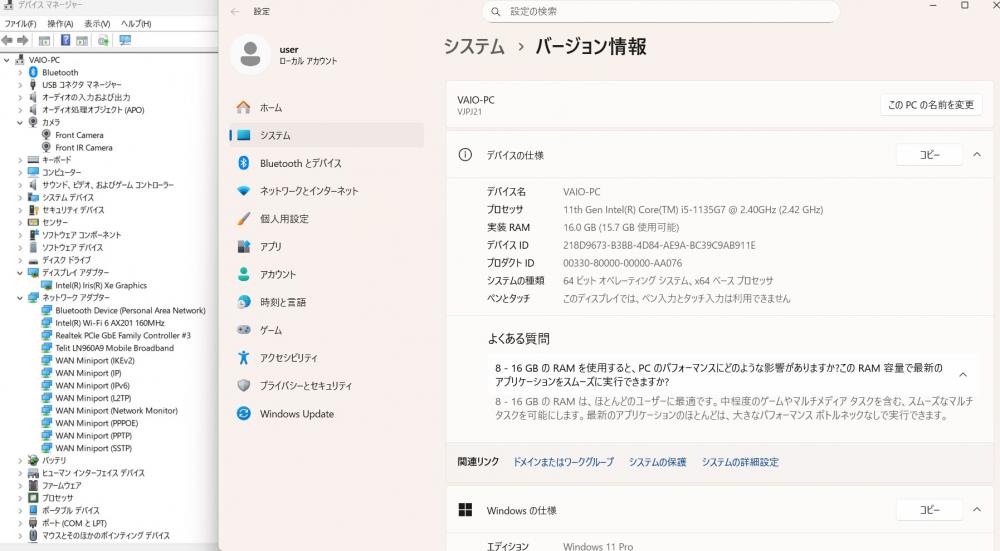Select WAN Miniport (IKEv2) entry
This screenshot has height=551, width=1000.
point(94,360)
